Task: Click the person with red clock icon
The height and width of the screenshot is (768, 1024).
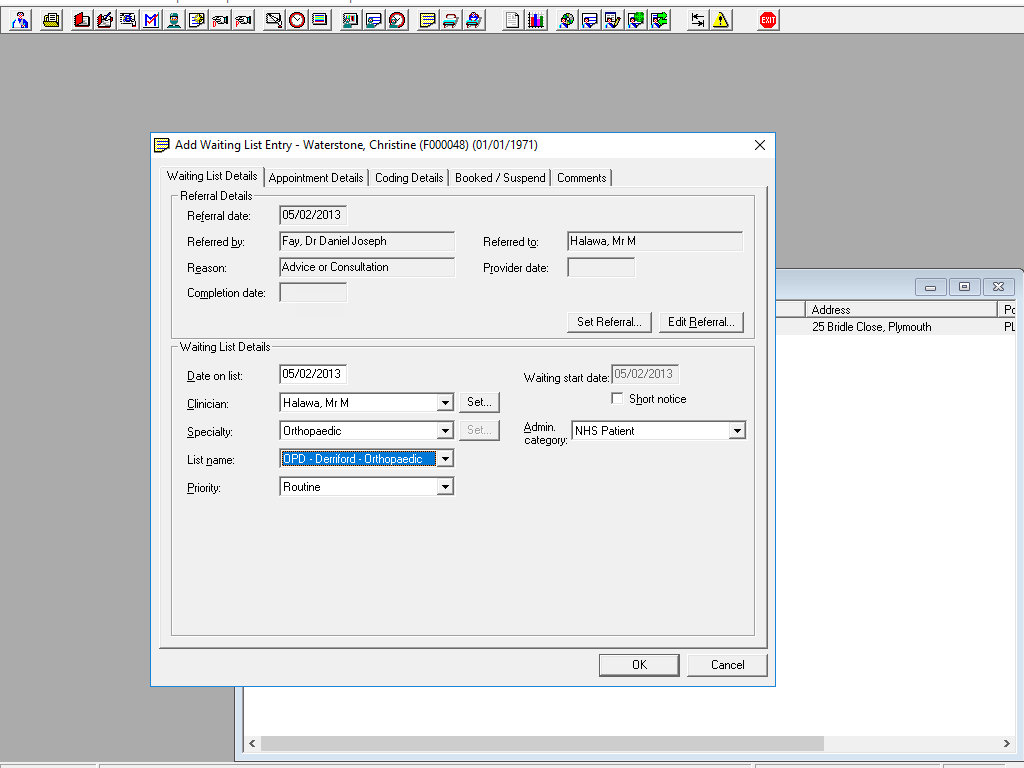Action: click(396, 20)
